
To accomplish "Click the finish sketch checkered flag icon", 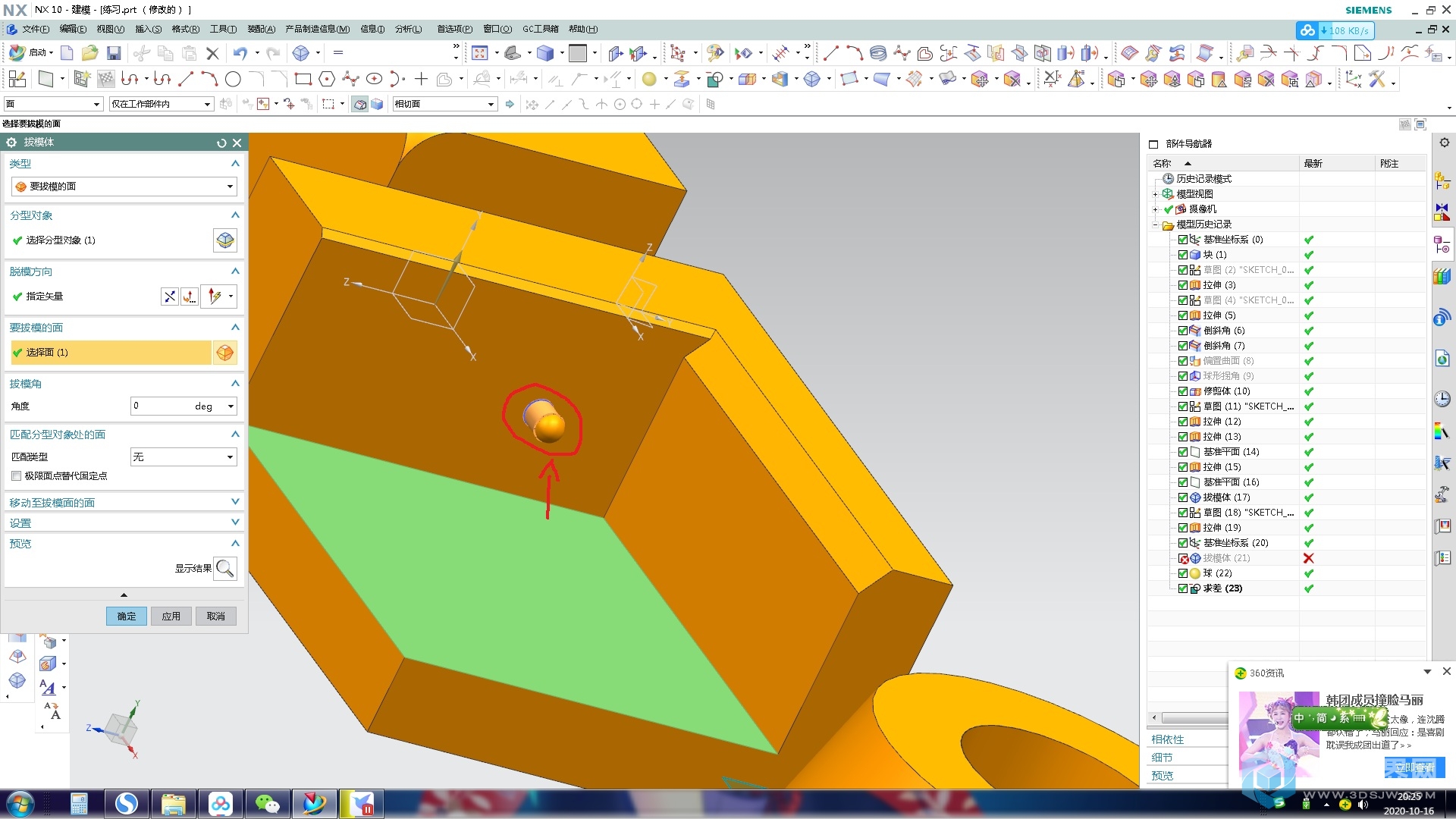I will click(106, 79).
